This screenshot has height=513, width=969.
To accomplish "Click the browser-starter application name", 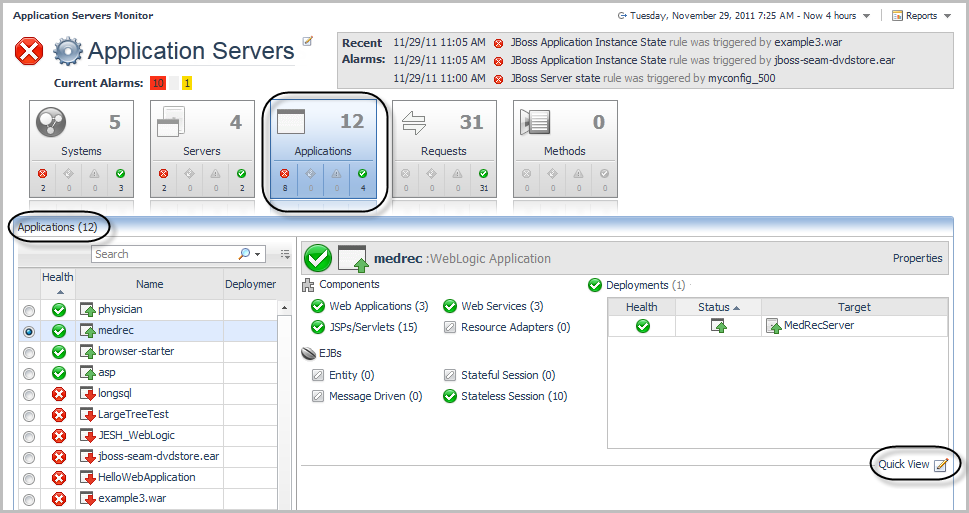I will pyautogui.click(x=136, y=351).
